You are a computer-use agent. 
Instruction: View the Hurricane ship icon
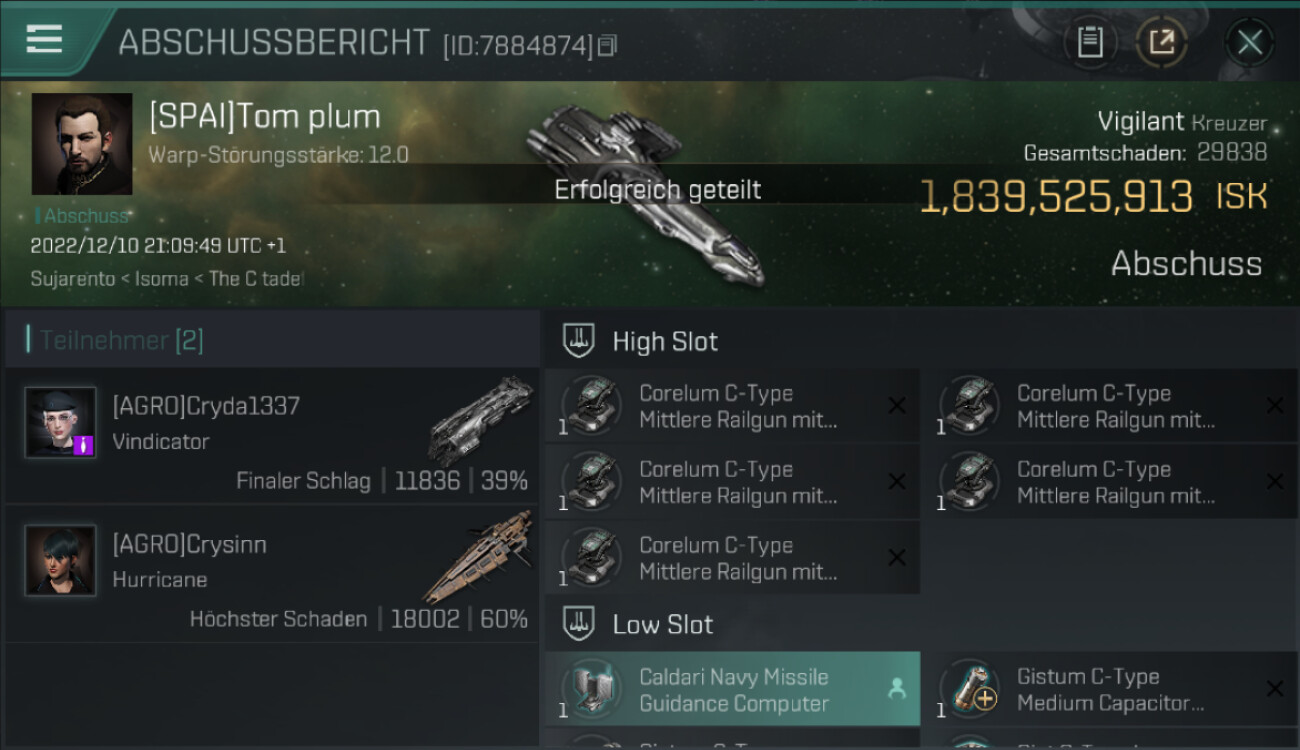(x=478, y=555)
